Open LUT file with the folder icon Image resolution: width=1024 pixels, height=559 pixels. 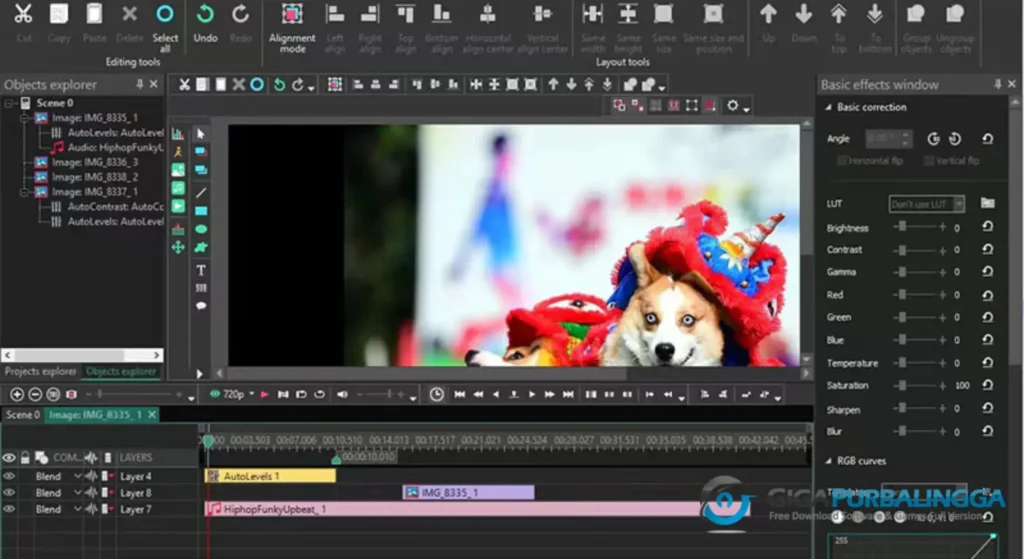pos(987,203)
